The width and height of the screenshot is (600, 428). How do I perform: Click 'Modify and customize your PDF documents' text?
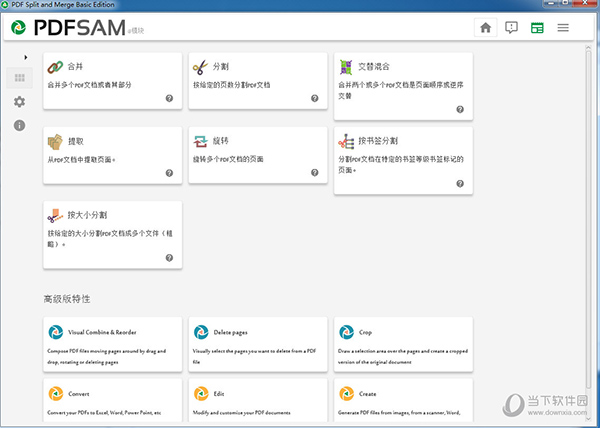[x=241, y=413]
